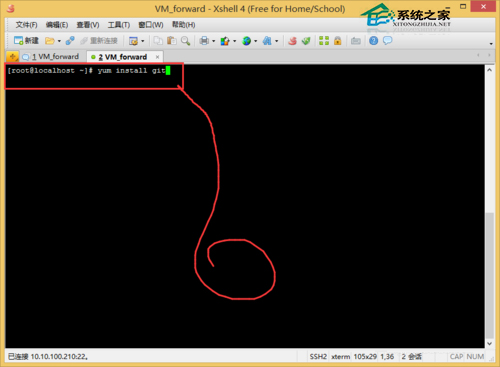This screenshot has height=367, width=500.
Task: Click the xterm status bar entry
Action: (340, 357)
